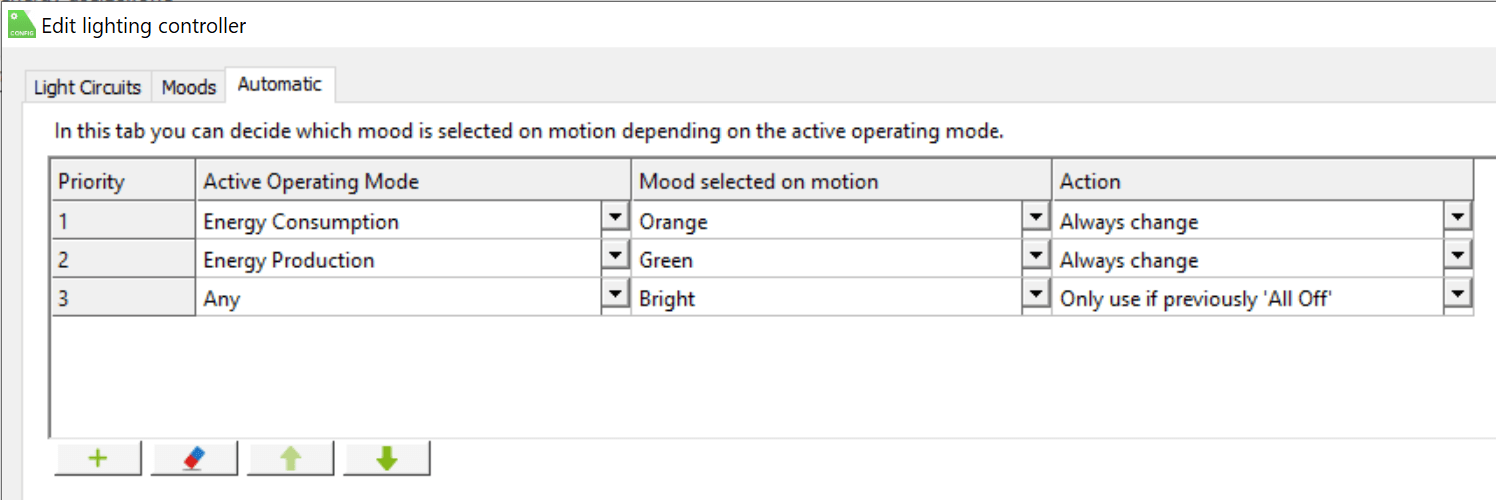Viewport: 1496px width, 500px height.
Task: Switch to the Light Circuits tab
Action: pos(87,87)
